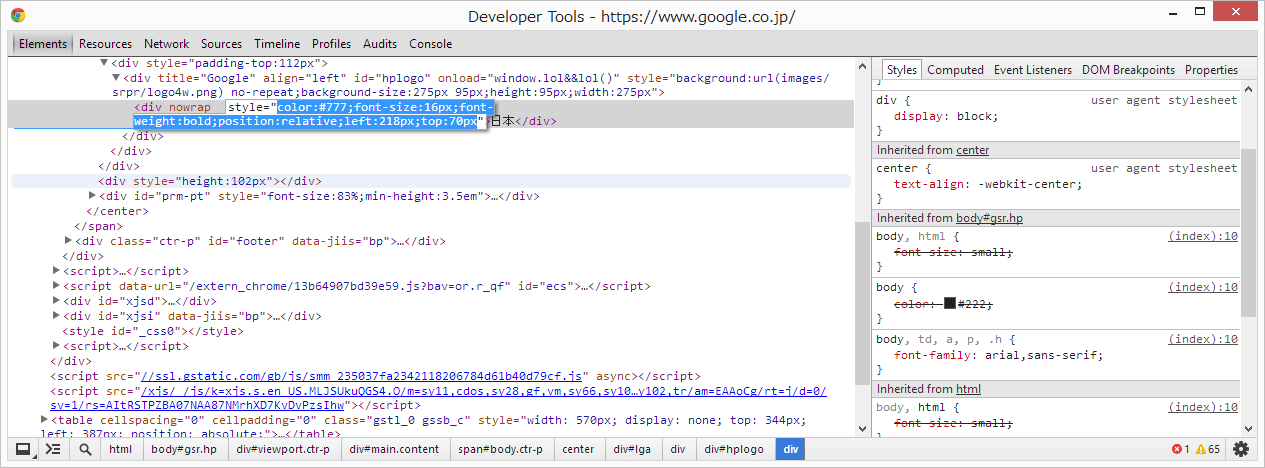Follow the 'html' inherited-from link

click(x=968, y=389)
